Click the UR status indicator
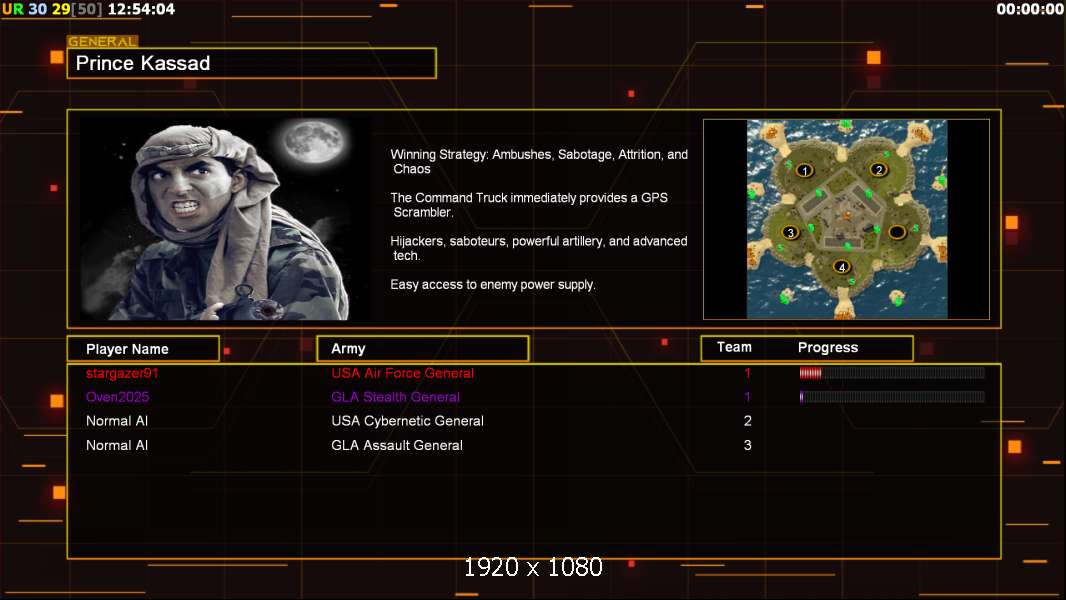 [x=13, y=10]
